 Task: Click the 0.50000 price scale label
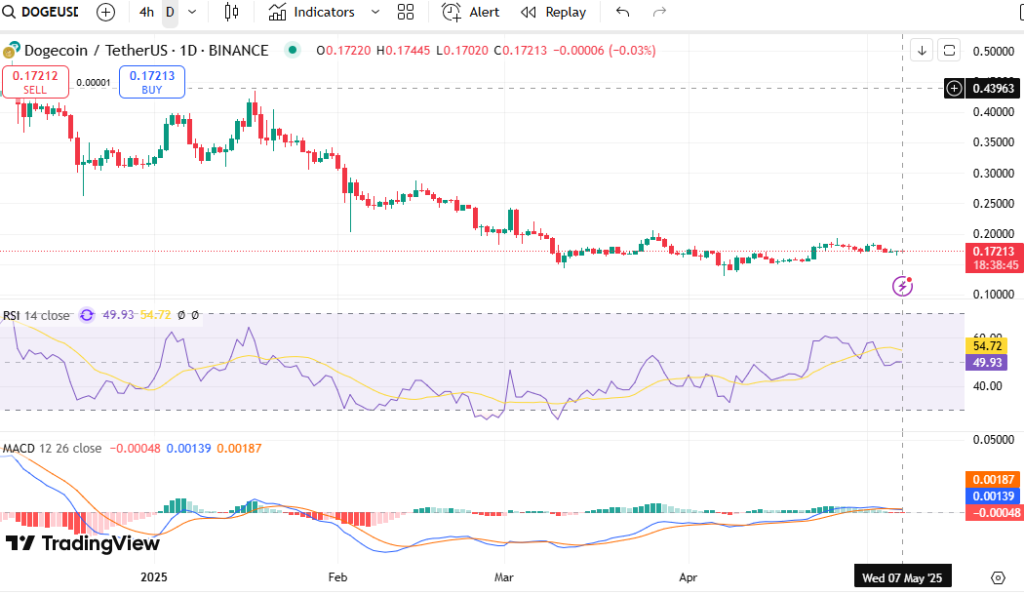993,52
